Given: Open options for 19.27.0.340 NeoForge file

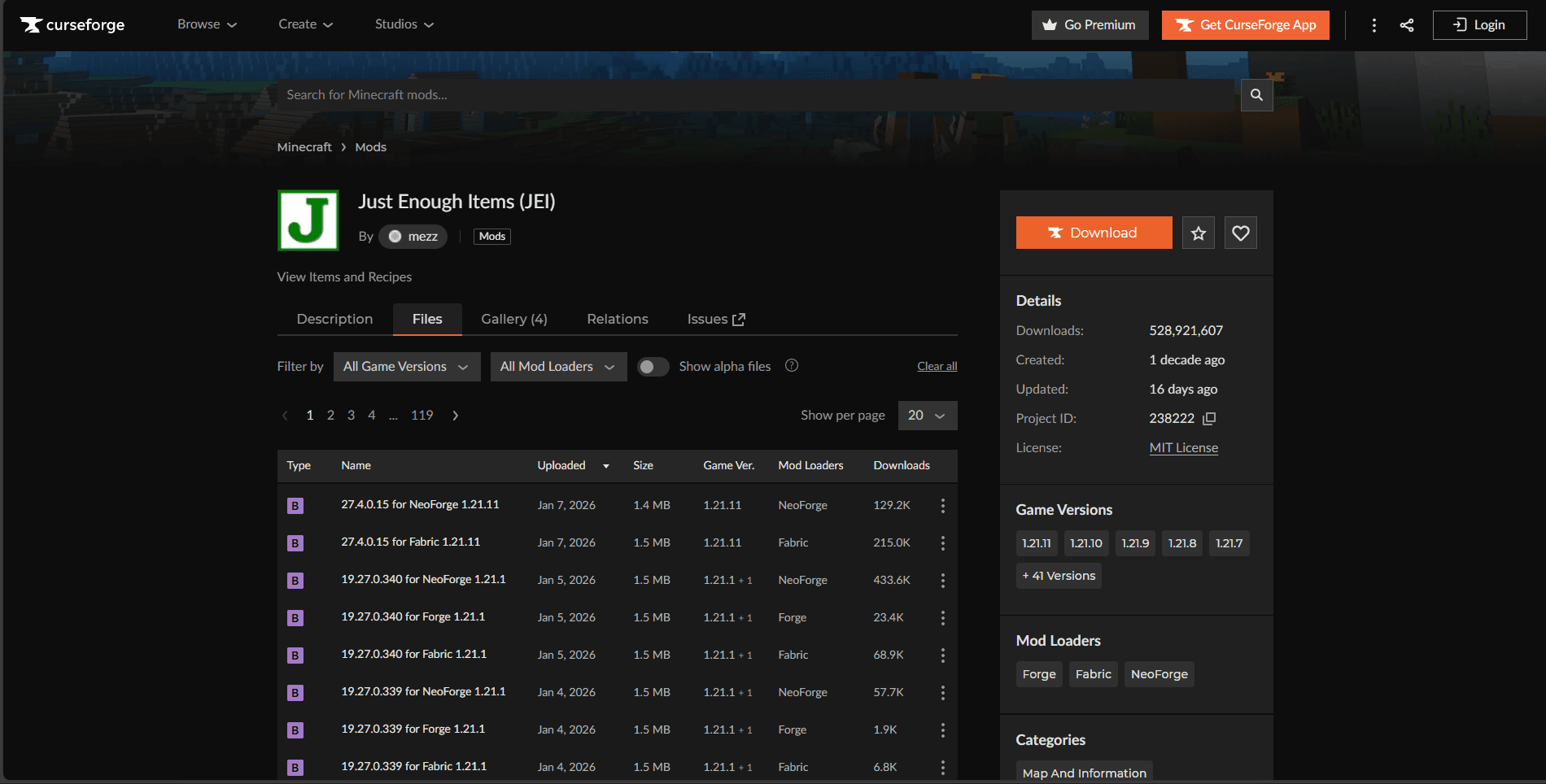Looking at the screenshot, I should click(943, 581).
